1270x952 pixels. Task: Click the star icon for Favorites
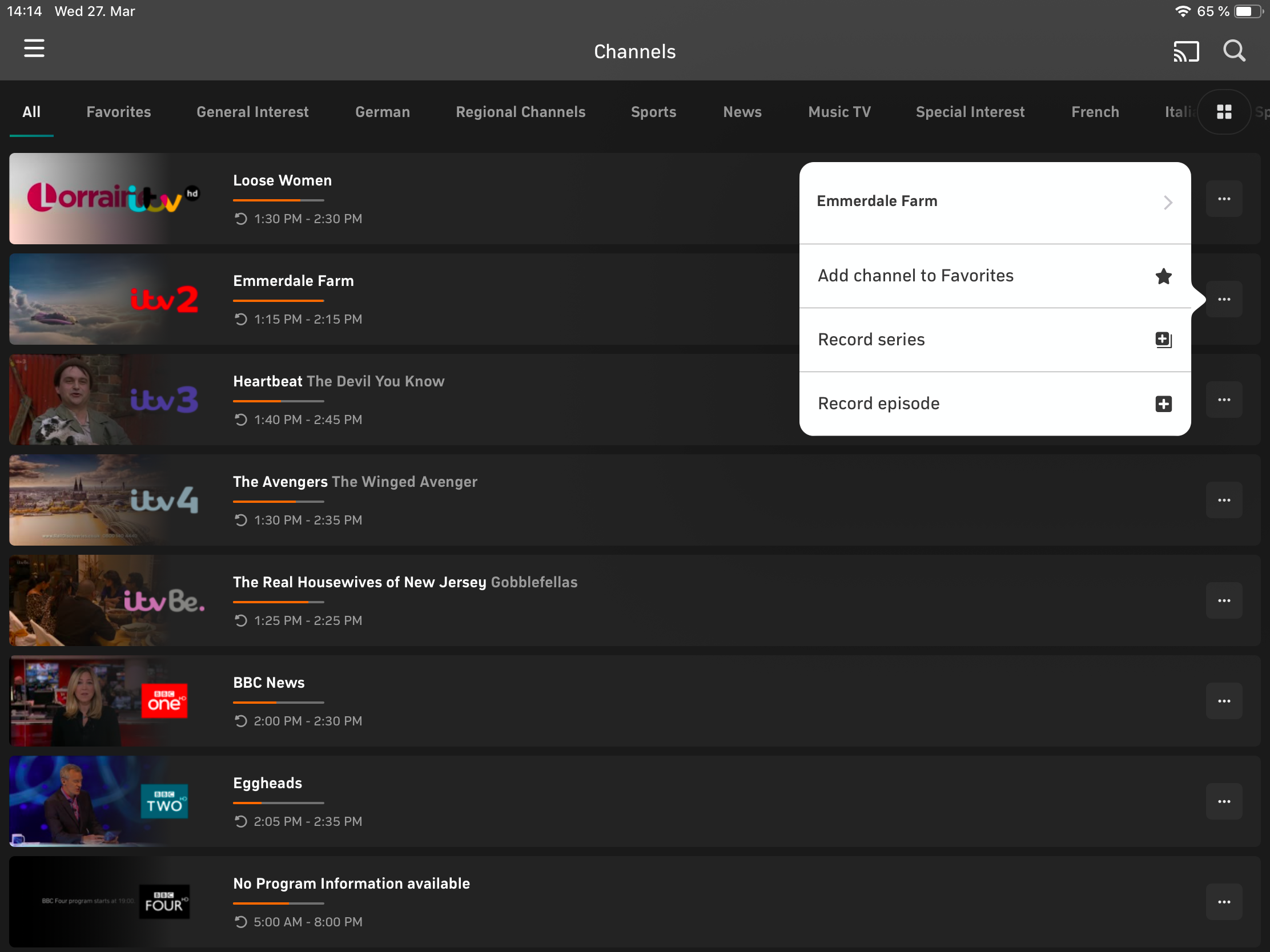(x=1163, y=276)
